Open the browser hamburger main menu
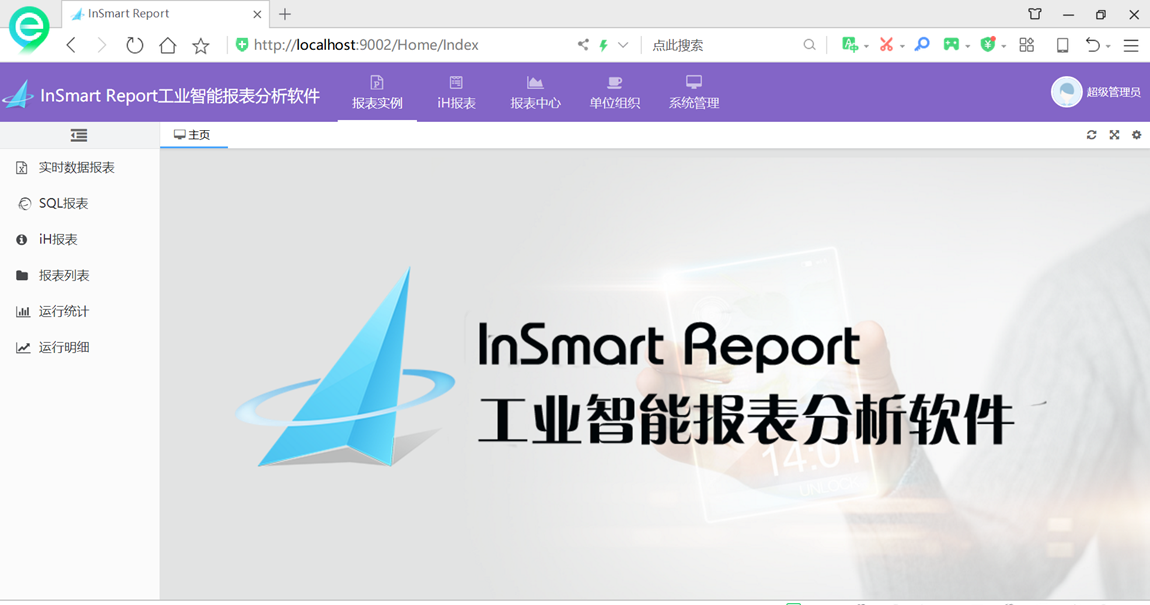 pos(1132,45)
